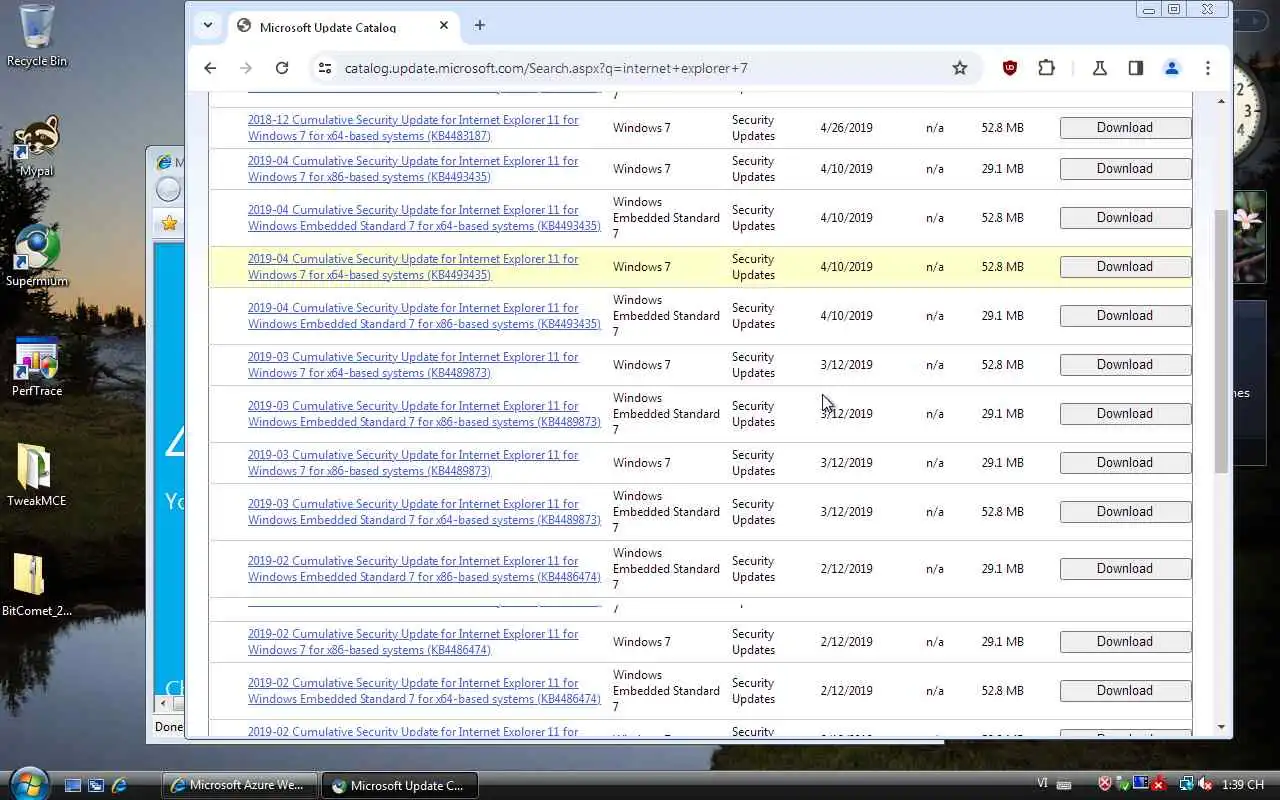The height and width of the screenshot is (800, 1280).
Task: Open 2018-12 Windows 7 x64 update link KB4483187
Action: [413, 128]
